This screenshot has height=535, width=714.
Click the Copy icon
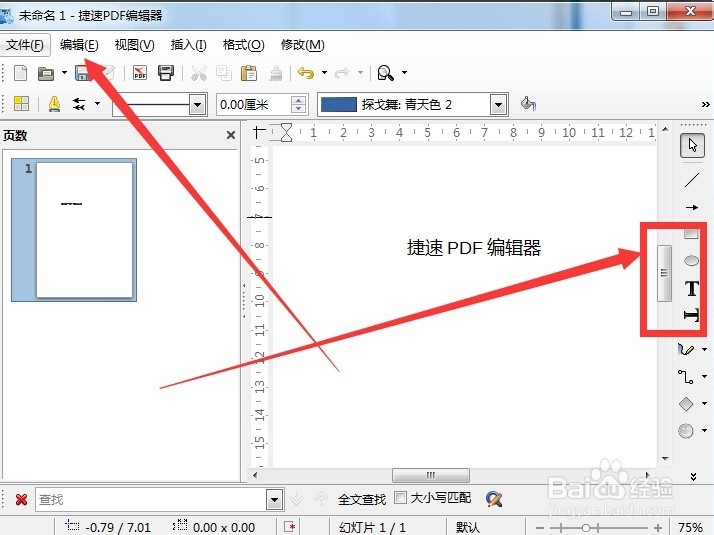(x=224, y=73)
